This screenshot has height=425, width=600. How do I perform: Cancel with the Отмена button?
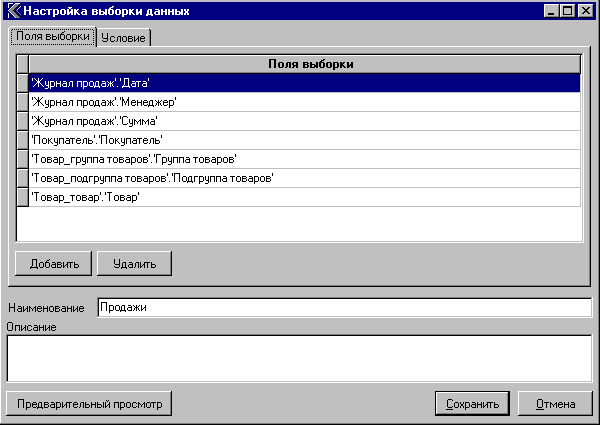point(555,404)
